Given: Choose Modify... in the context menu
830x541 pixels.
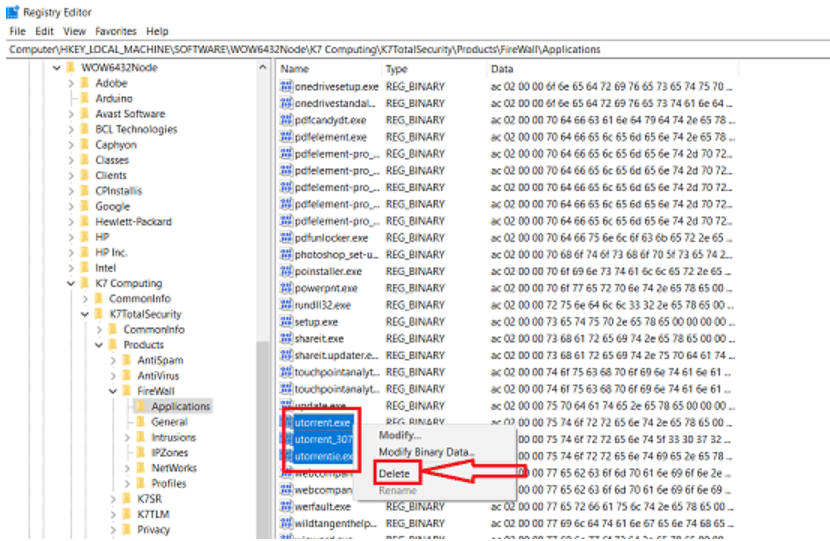Looking at the screenshot, I should [x=400, y=435].
